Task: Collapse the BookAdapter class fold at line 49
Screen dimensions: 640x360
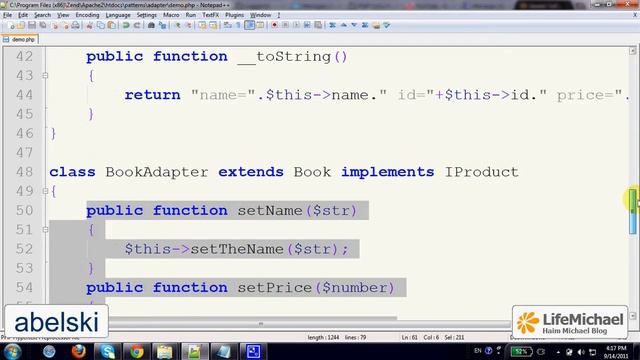Action: point(45,191)
